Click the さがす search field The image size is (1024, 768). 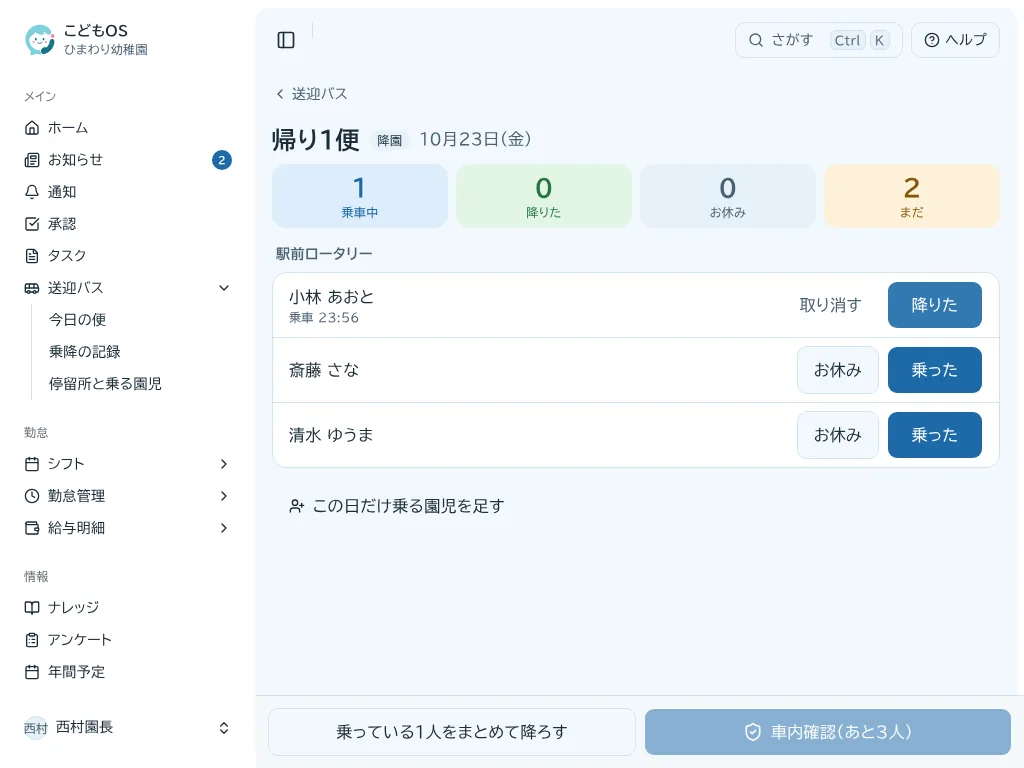point(819,40)
